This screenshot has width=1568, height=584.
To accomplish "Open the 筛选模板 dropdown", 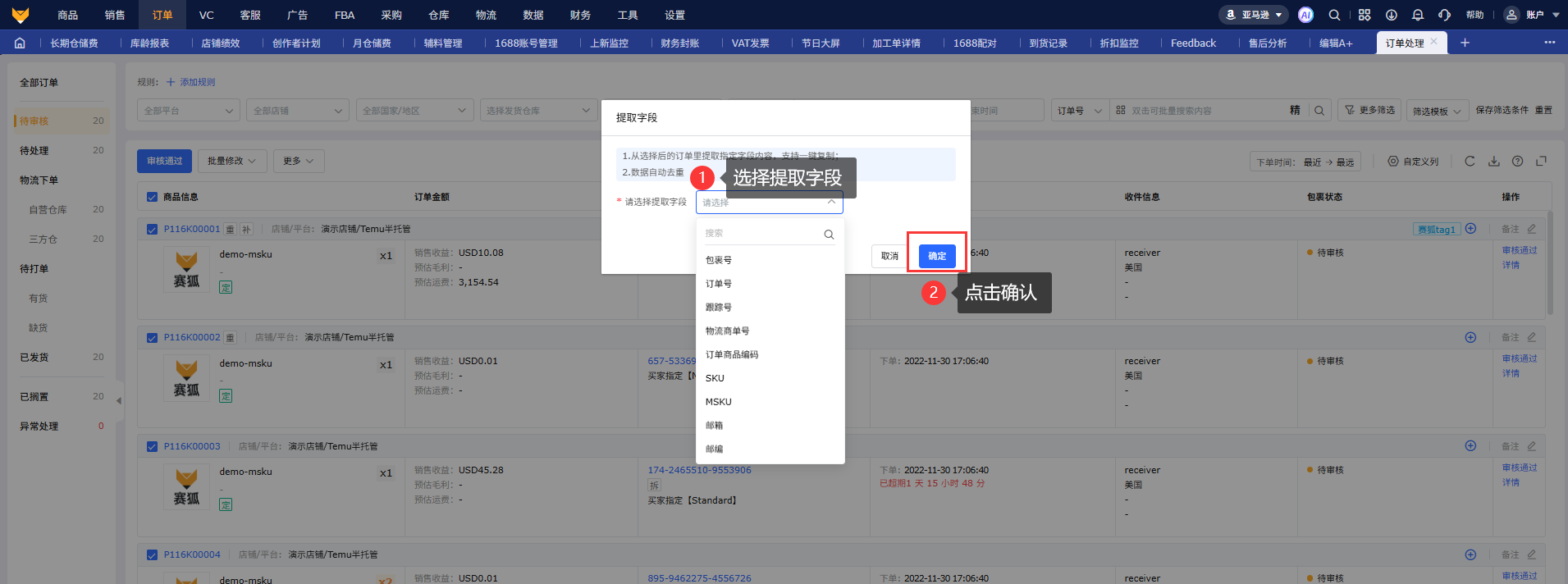I will click(1438, 111).
